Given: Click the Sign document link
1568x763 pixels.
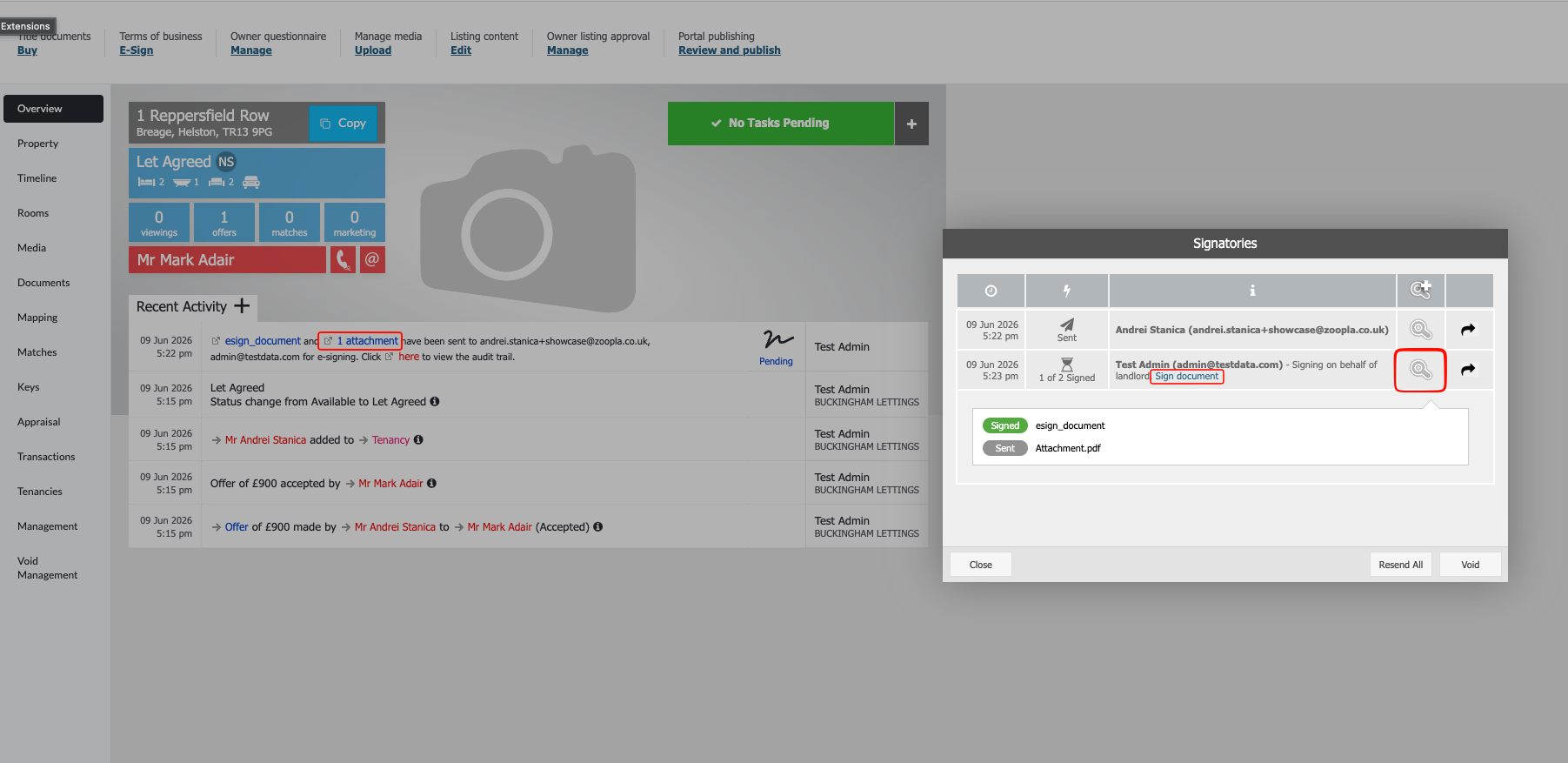Looking at the screenshot, I should (1186, 376).
